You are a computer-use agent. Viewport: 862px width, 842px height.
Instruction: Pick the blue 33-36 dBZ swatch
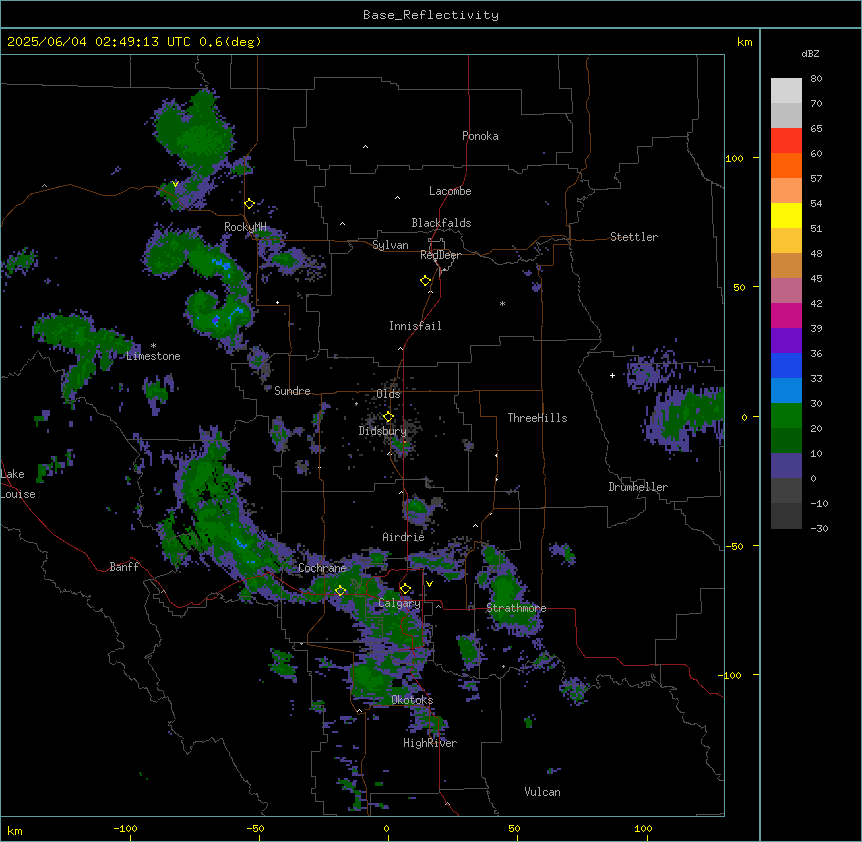click(x=786, y=365)
